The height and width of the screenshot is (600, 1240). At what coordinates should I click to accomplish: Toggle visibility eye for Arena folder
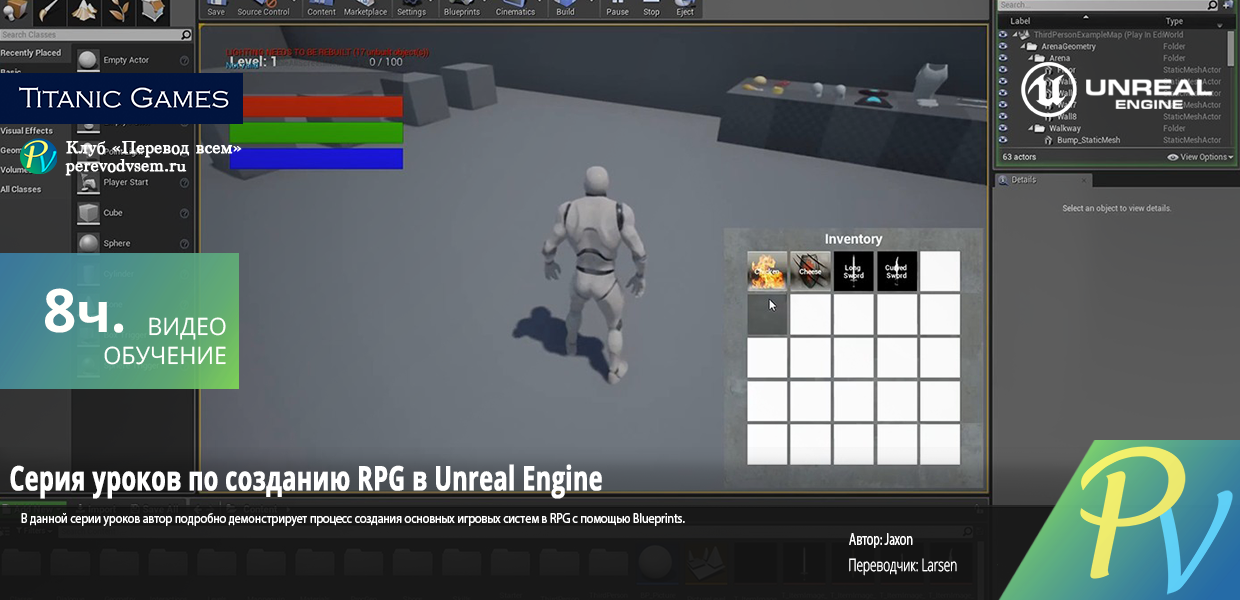click(1004, 59)
